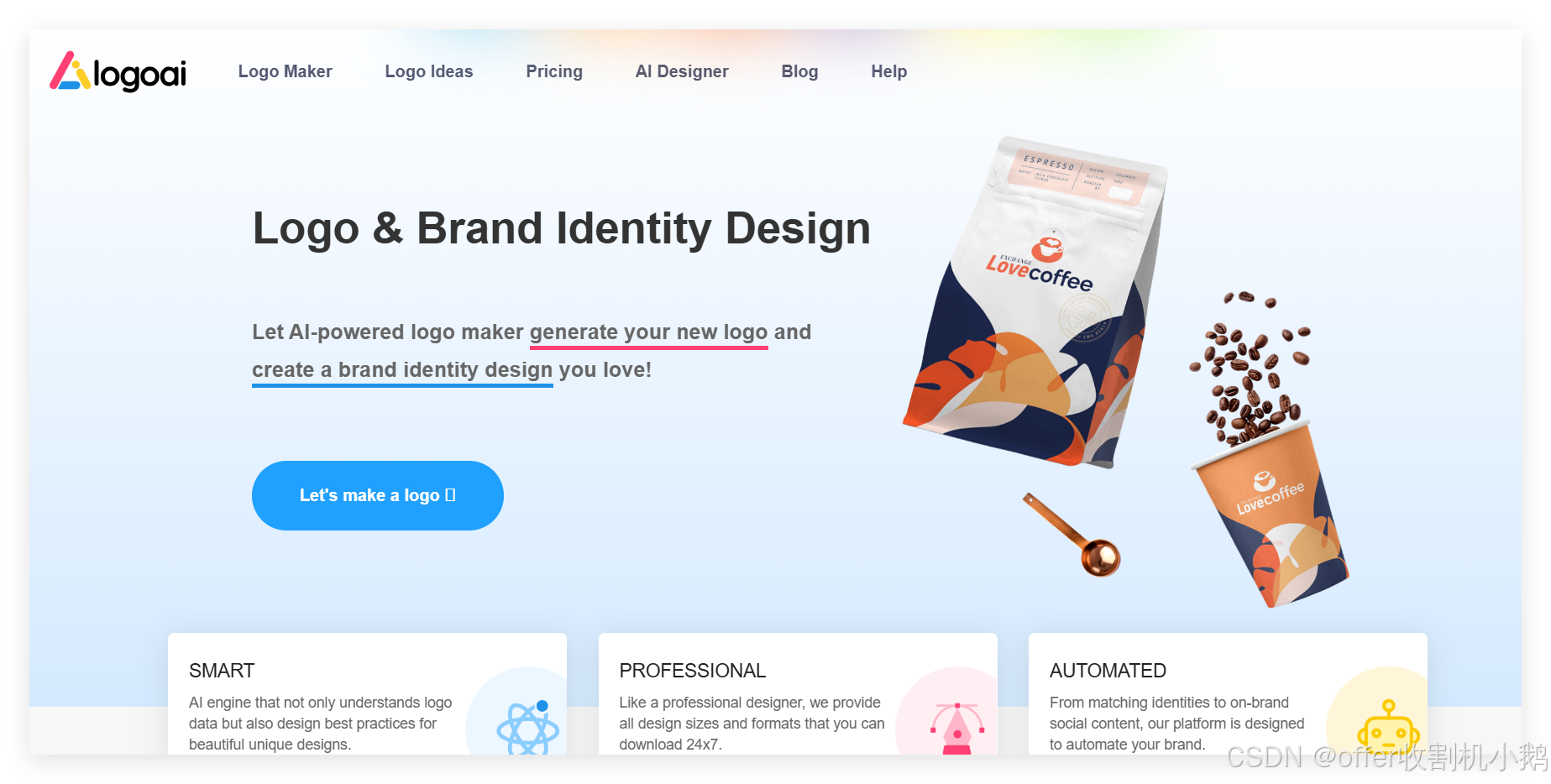Click the Let's make a logo button

pyautogui.click(x=378, y=495)
